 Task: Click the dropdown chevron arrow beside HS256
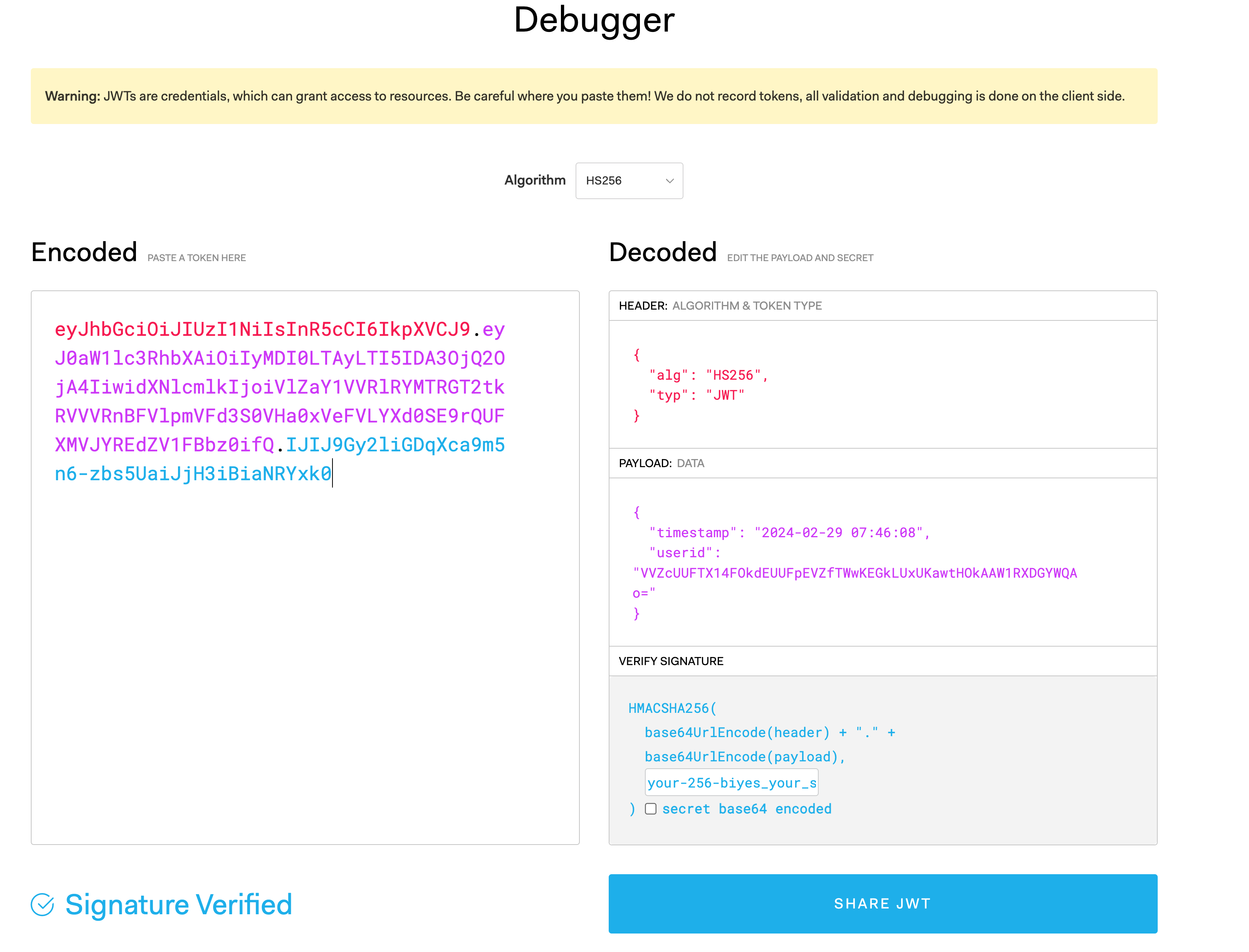point(670,181)
